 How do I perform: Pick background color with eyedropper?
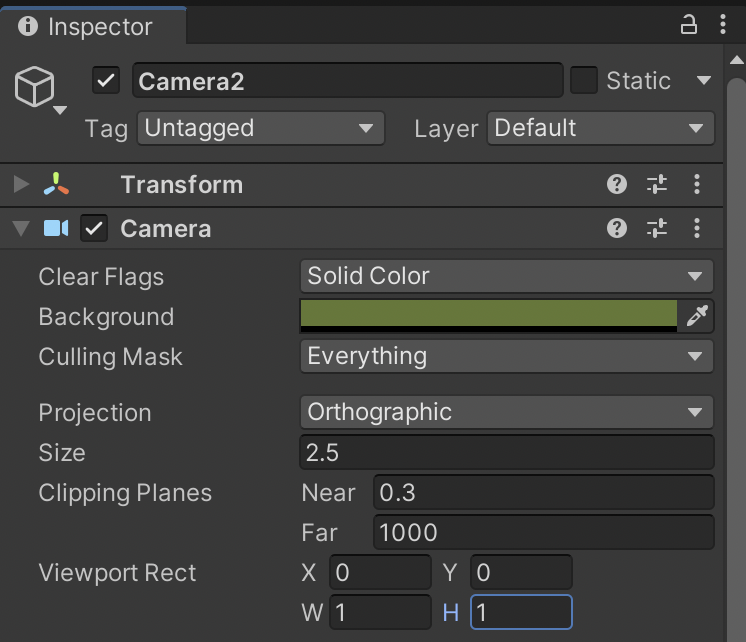(x=696, y=316)
